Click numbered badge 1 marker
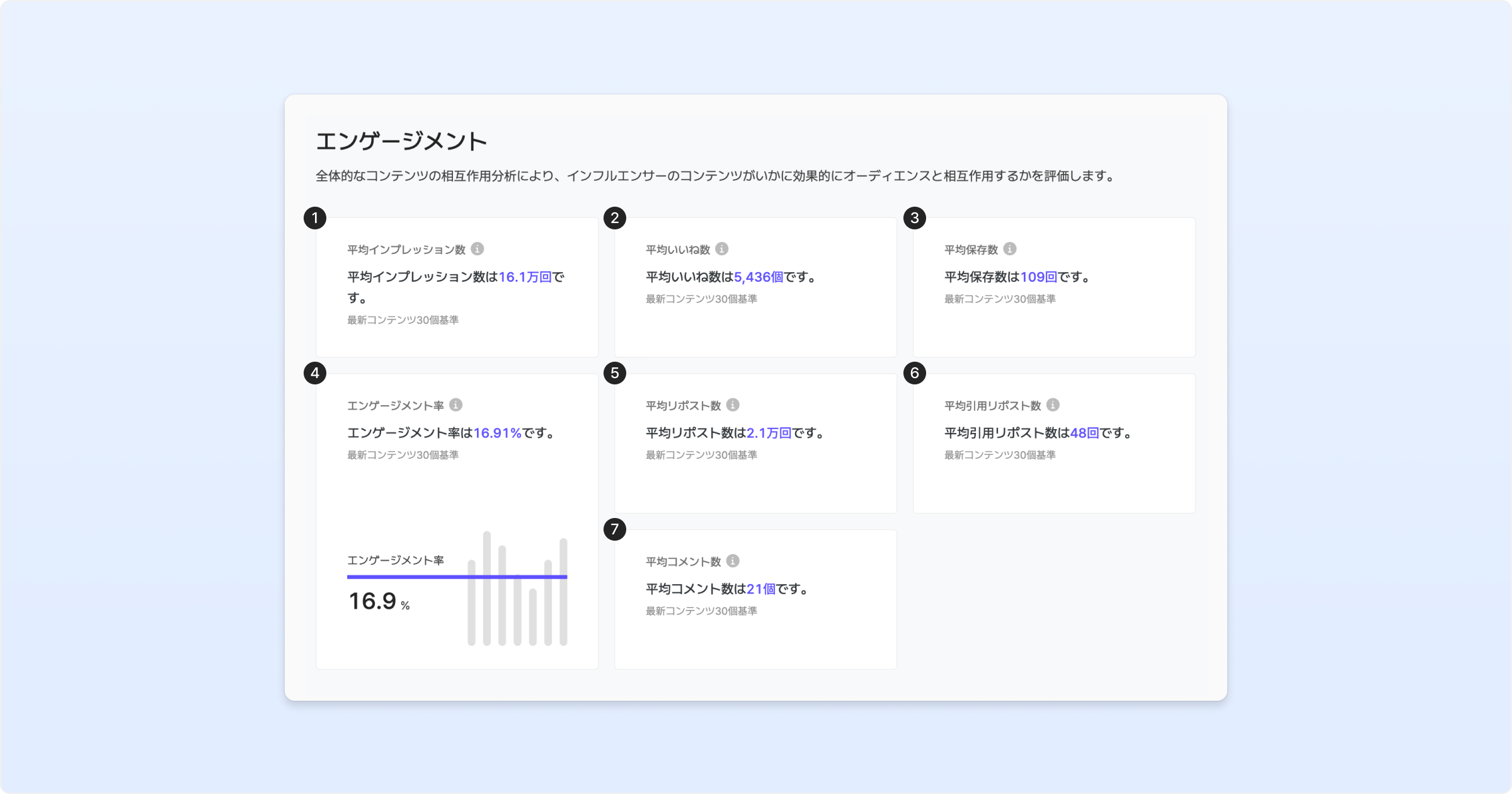This screenshot has height=794, width=1512. pos(315,218)
